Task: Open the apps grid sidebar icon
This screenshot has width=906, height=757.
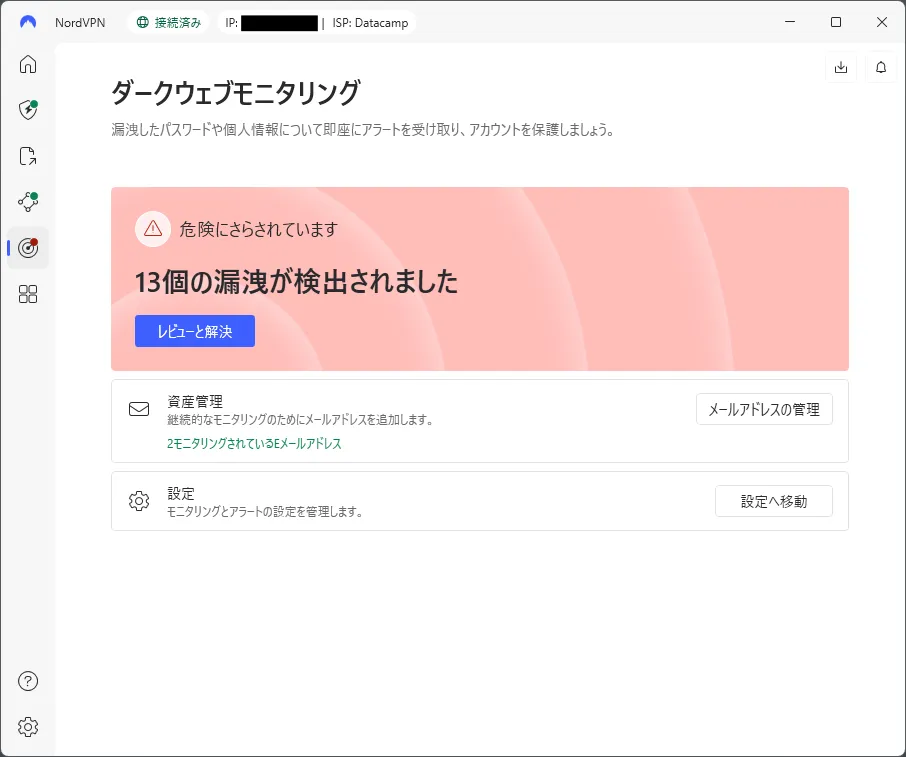Action: (x=28, y=294)
